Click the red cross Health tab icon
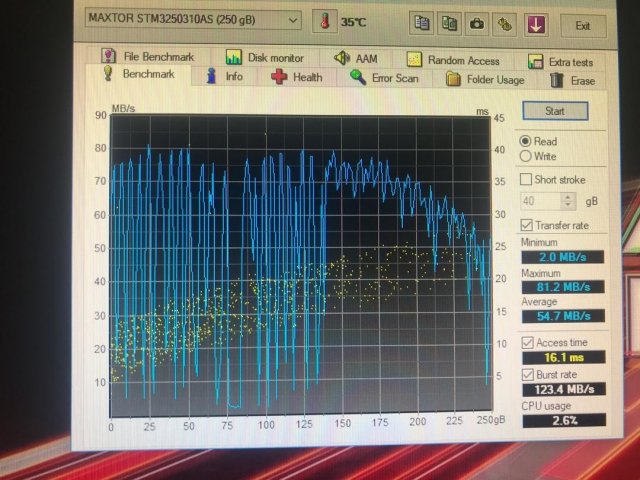The image size is (640, 480). [x=278, y=77]
